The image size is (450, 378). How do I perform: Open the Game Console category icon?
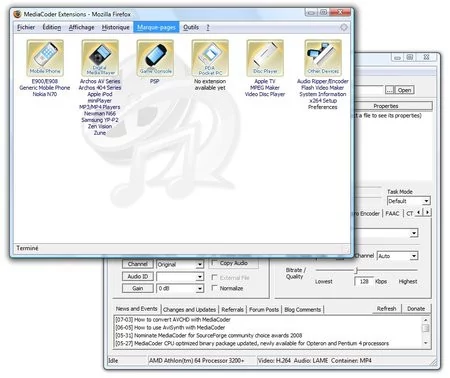pos(155,58)
